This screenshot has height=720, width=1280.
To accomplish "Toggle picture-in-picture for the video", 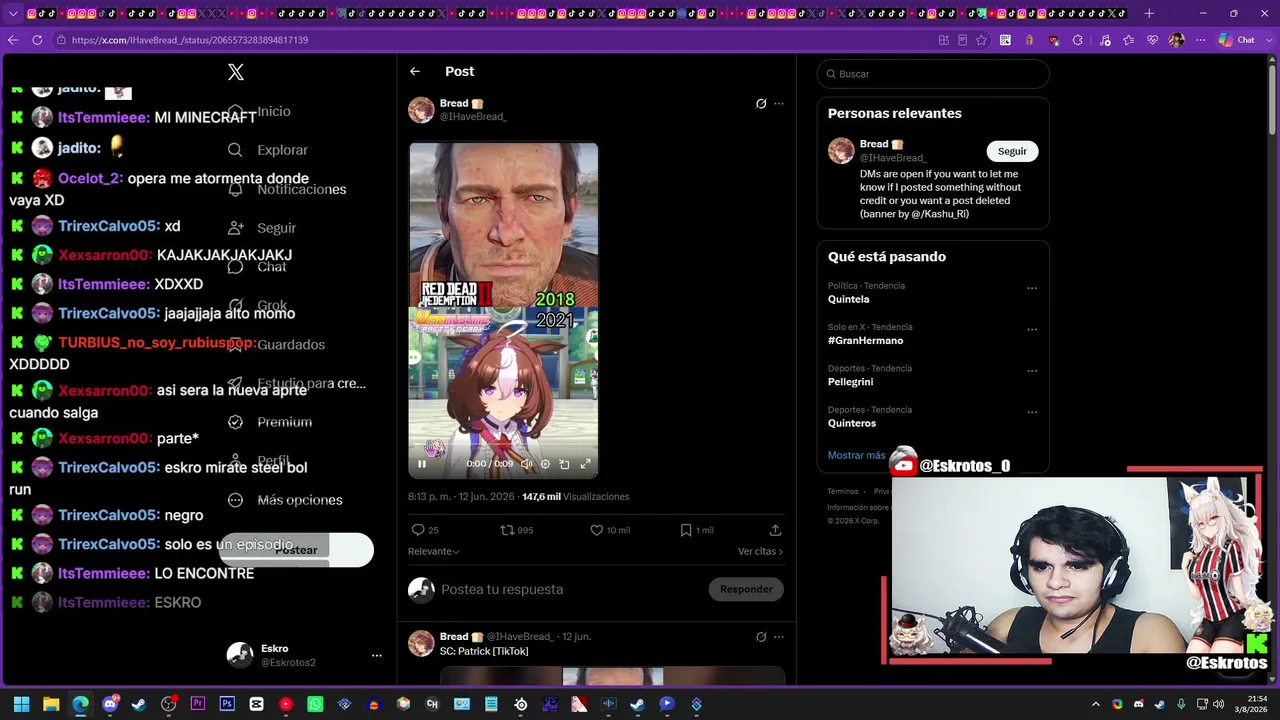I will point(565,464).
